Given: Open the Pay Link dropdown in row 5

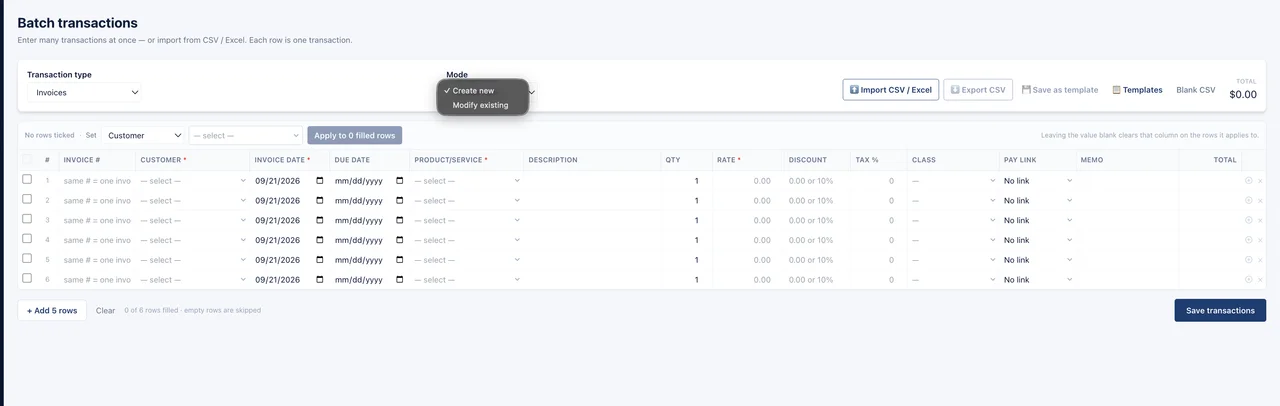Looking at the screenshot, I should click(x=1038, y=260).
